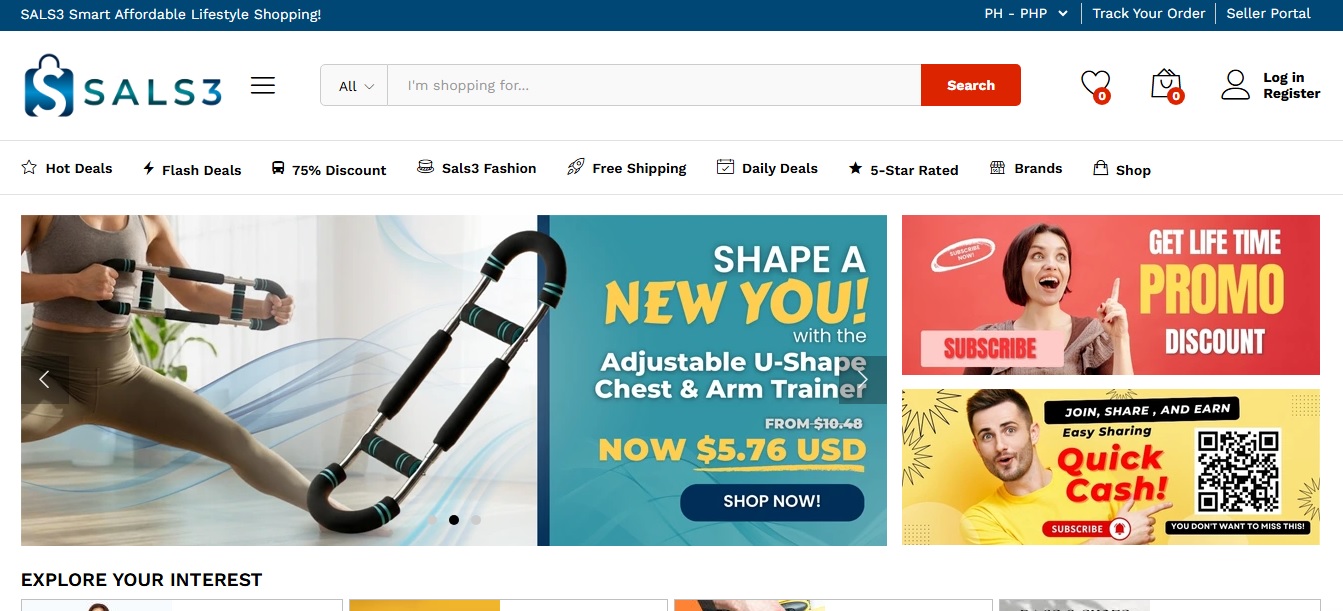1343x611 pixels.
Task: Open Flash Deals lightning link
Action: pos(192,169)
